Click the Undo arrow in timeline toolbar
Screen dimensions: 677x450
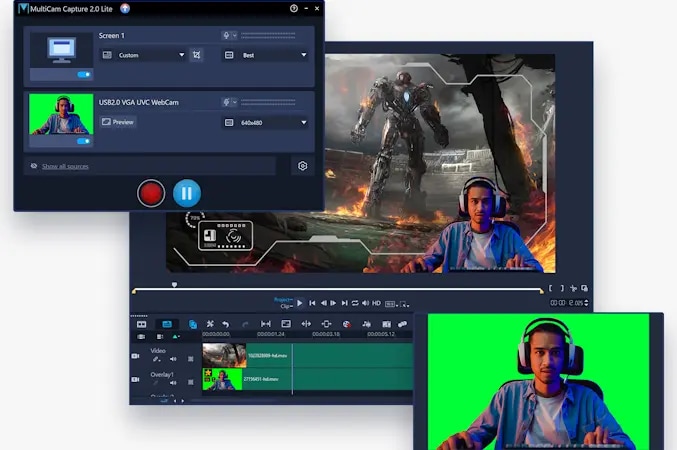[227, 324]
